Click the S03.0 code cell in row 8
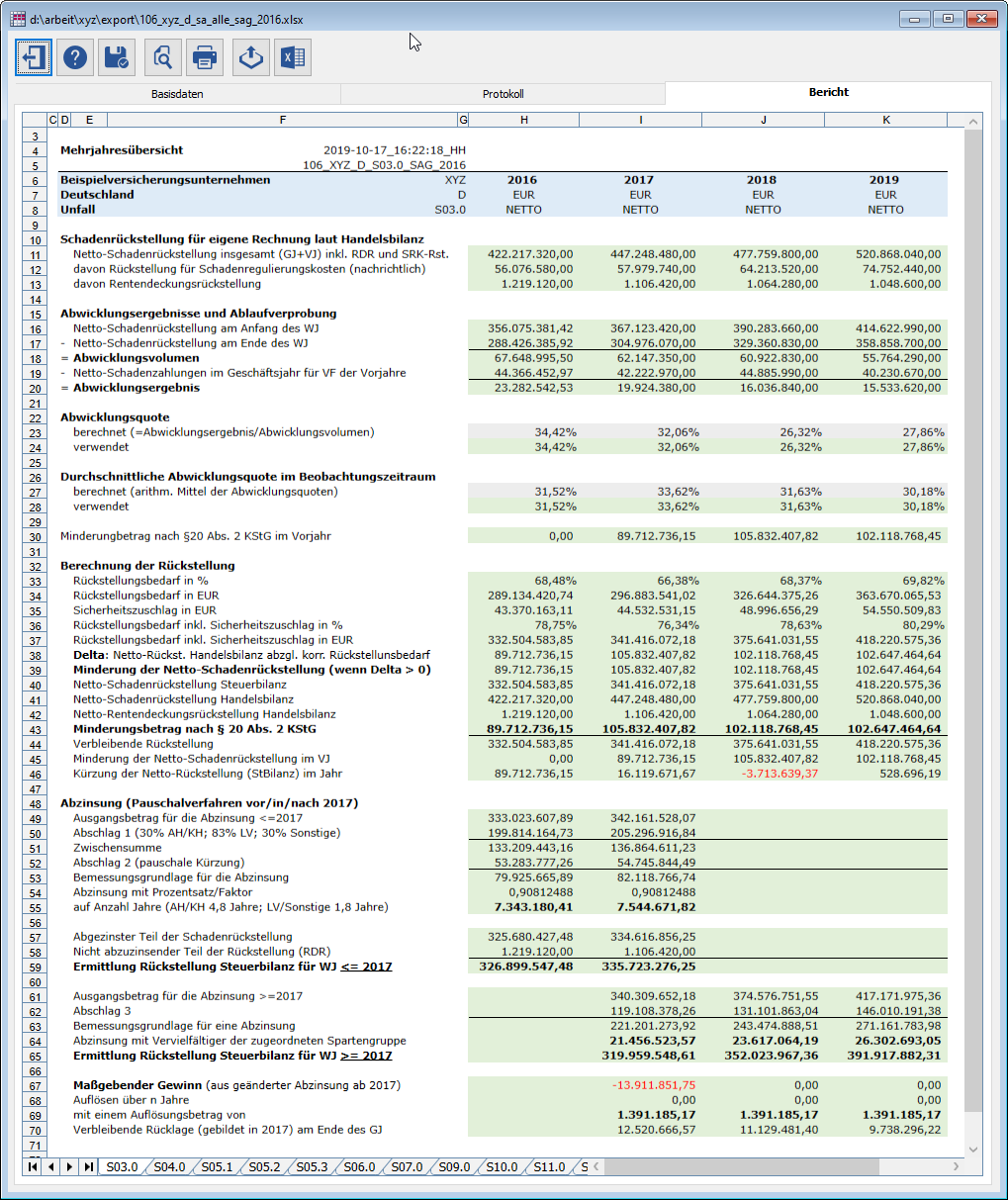 pos(450,210)
